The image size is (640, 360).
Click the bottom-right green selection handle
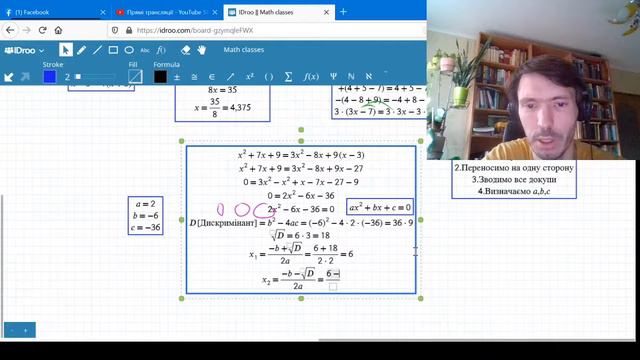[x=420, y=298]
